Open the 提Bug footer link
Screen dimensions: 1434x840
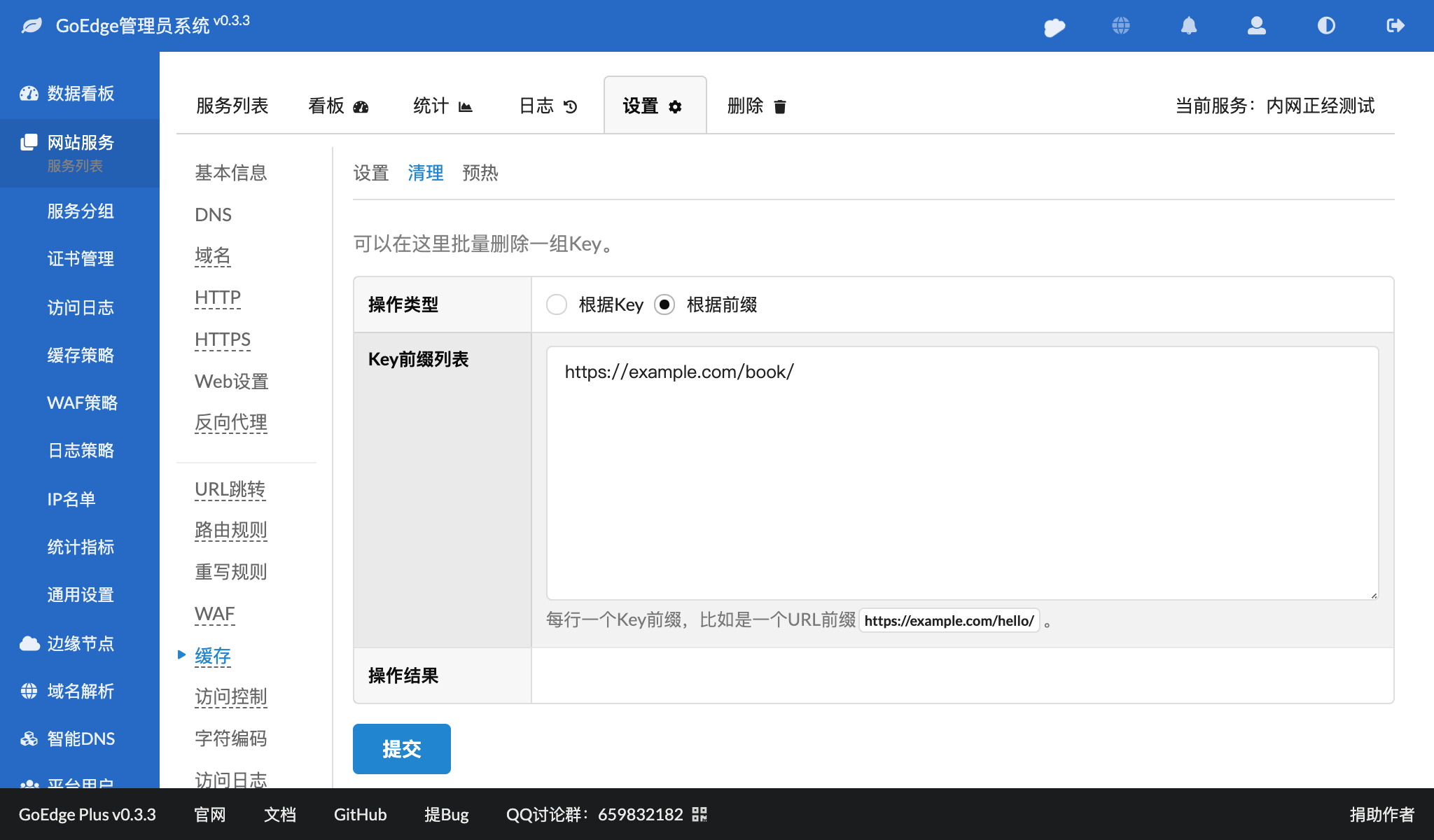(x=447, y=814)
